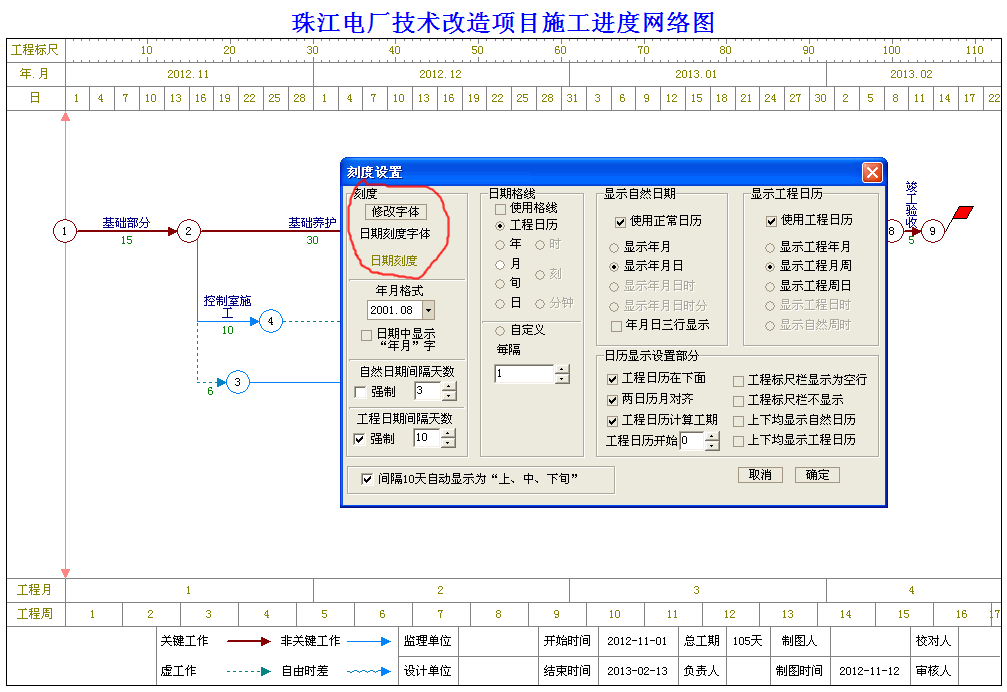Toggle 强制 under 工程日期间隔天数
This screenshot has width=1007, height=692.
[x=360, y=438]
